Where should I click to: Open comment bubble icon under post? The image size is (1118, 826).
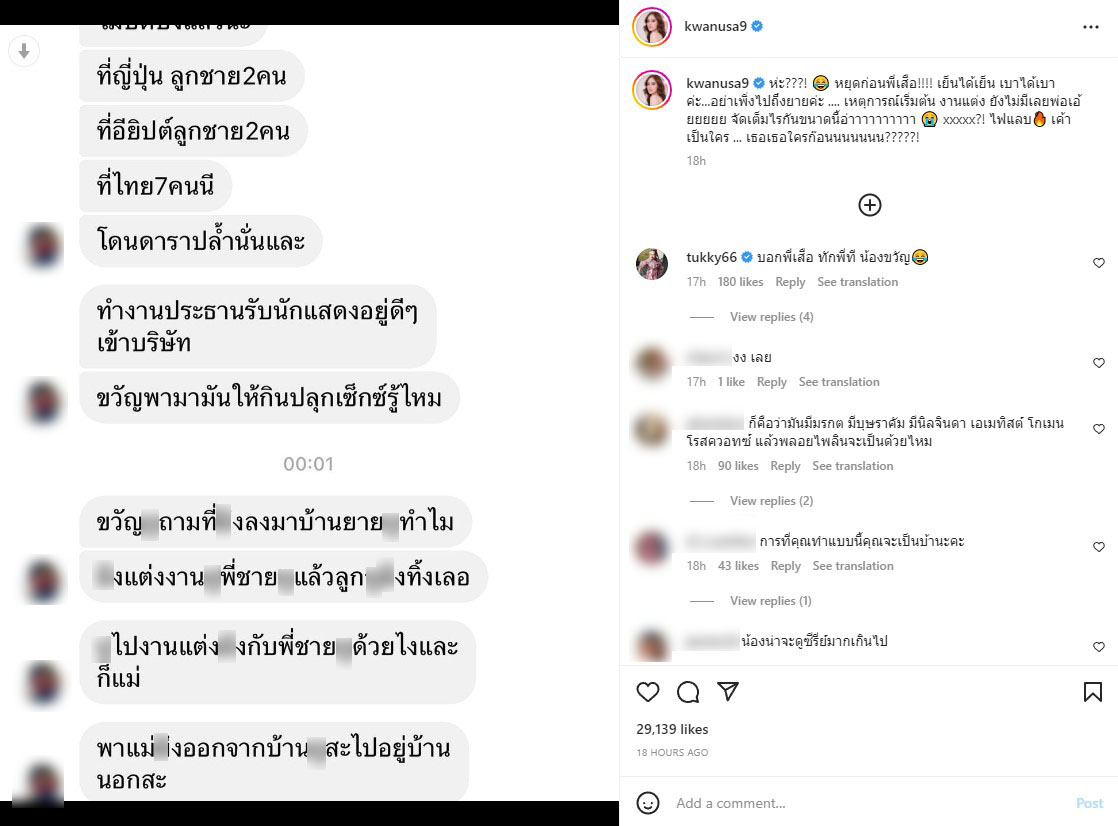pyautogui.click(x=688, y=692)
